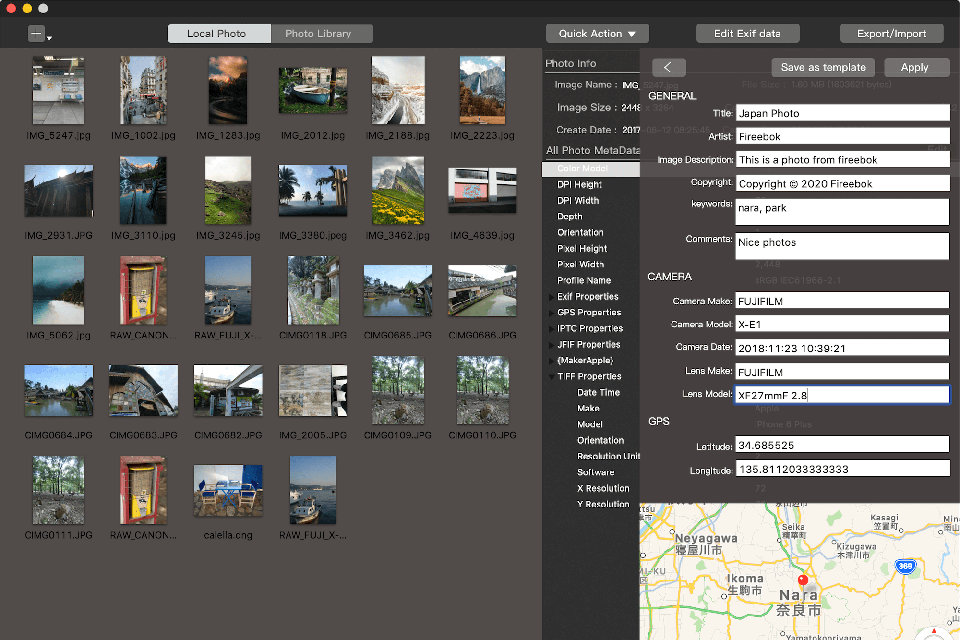The height and width of the screenshot is (640, 960).
Task: Expand the GPS Properties tree item
Action: click(552, 312)
